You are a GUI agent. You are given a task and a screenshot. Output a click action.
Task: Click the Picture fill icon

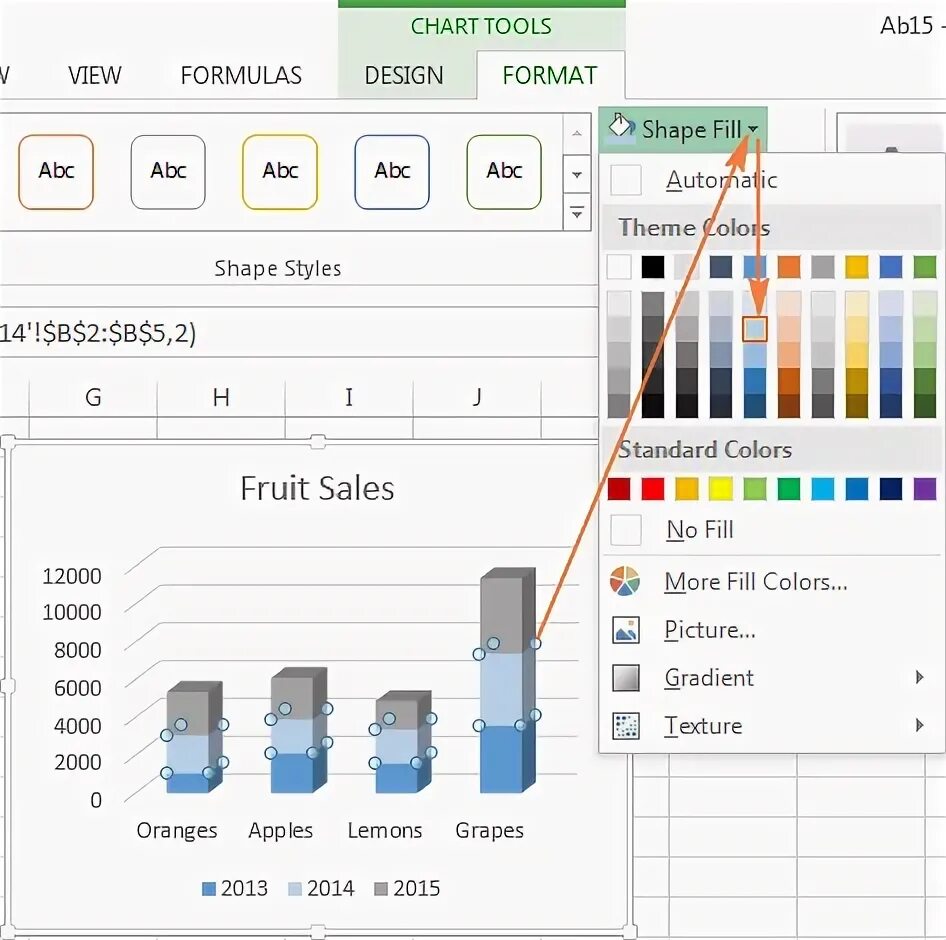[626, 630]
